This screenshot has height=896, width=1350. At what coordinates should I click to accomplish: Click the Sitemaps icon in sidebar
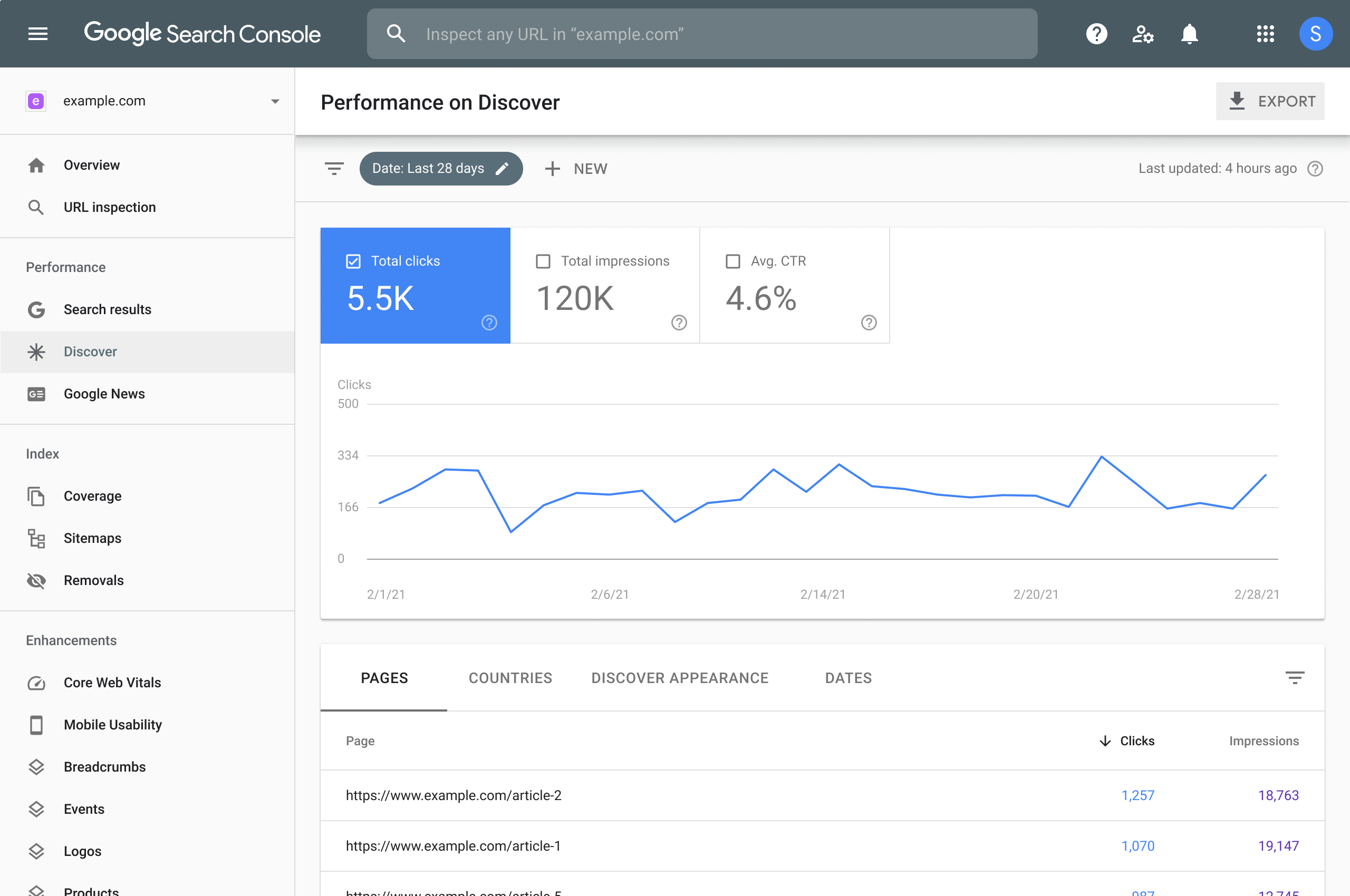tap(36, 538)
